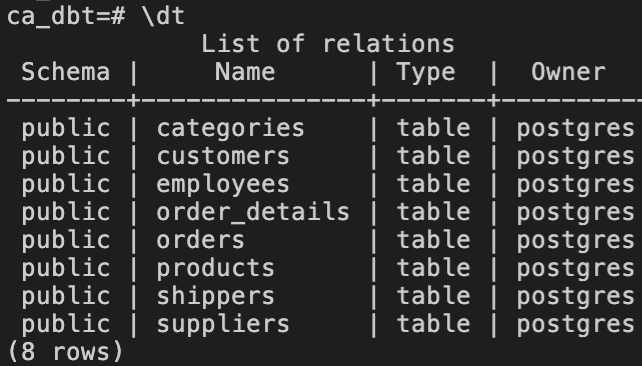Click 'postgres' owner in customers row
The width and height of the screenshot is (642, 366).
tap(576, 157)
